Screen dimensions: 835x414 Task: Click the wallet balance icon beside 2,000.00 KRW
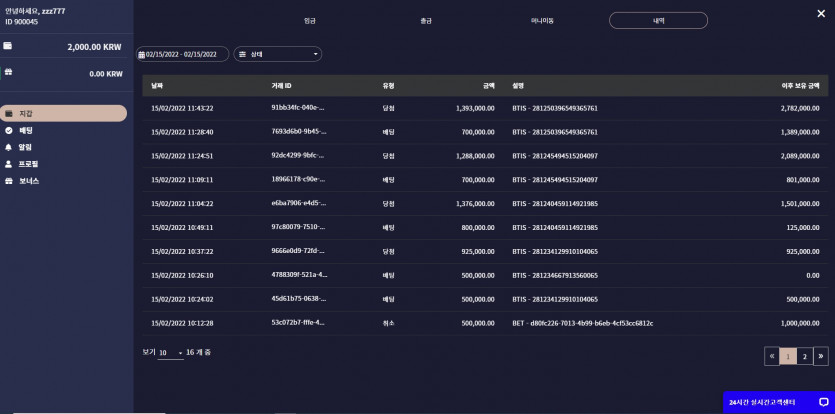(8, 46)
